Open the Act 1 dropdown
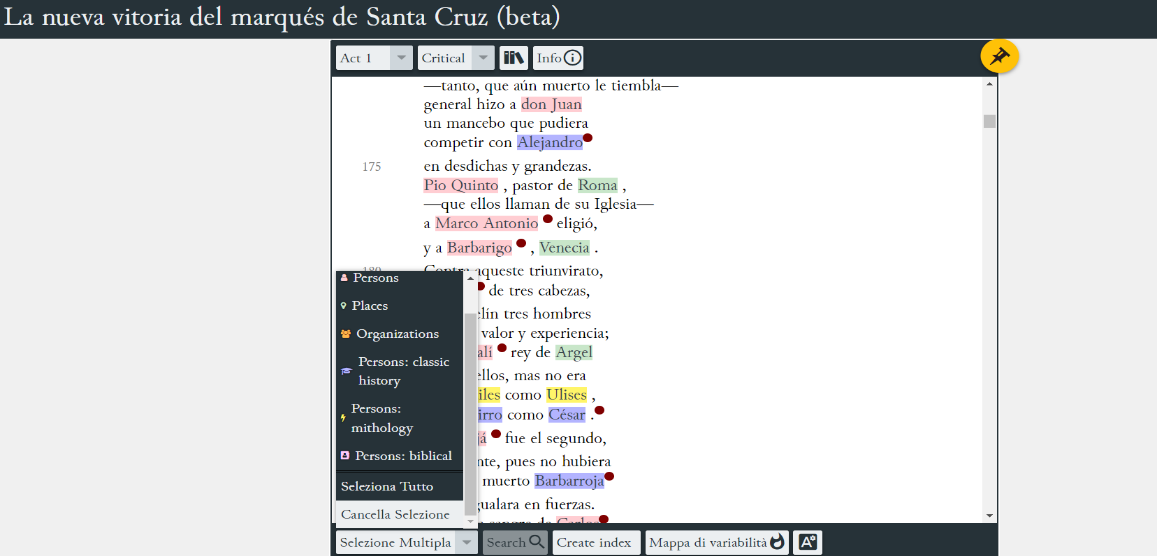1157x556 pixels. click(374, 58)
